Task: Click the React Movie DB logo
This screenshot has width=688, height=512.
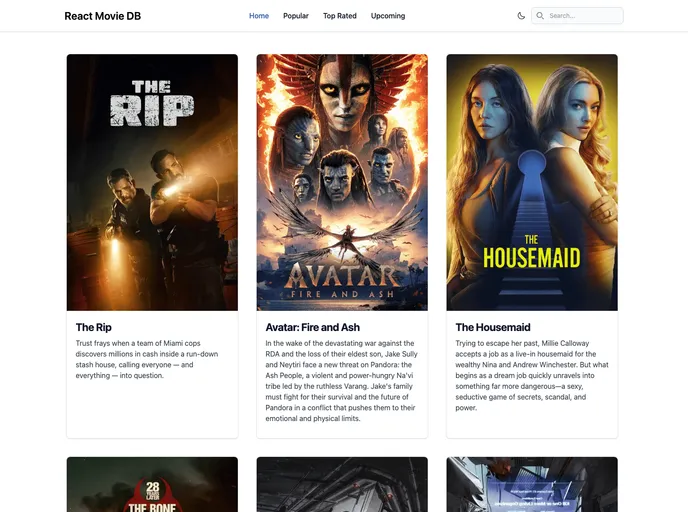Action: click(x=103, y=16)
